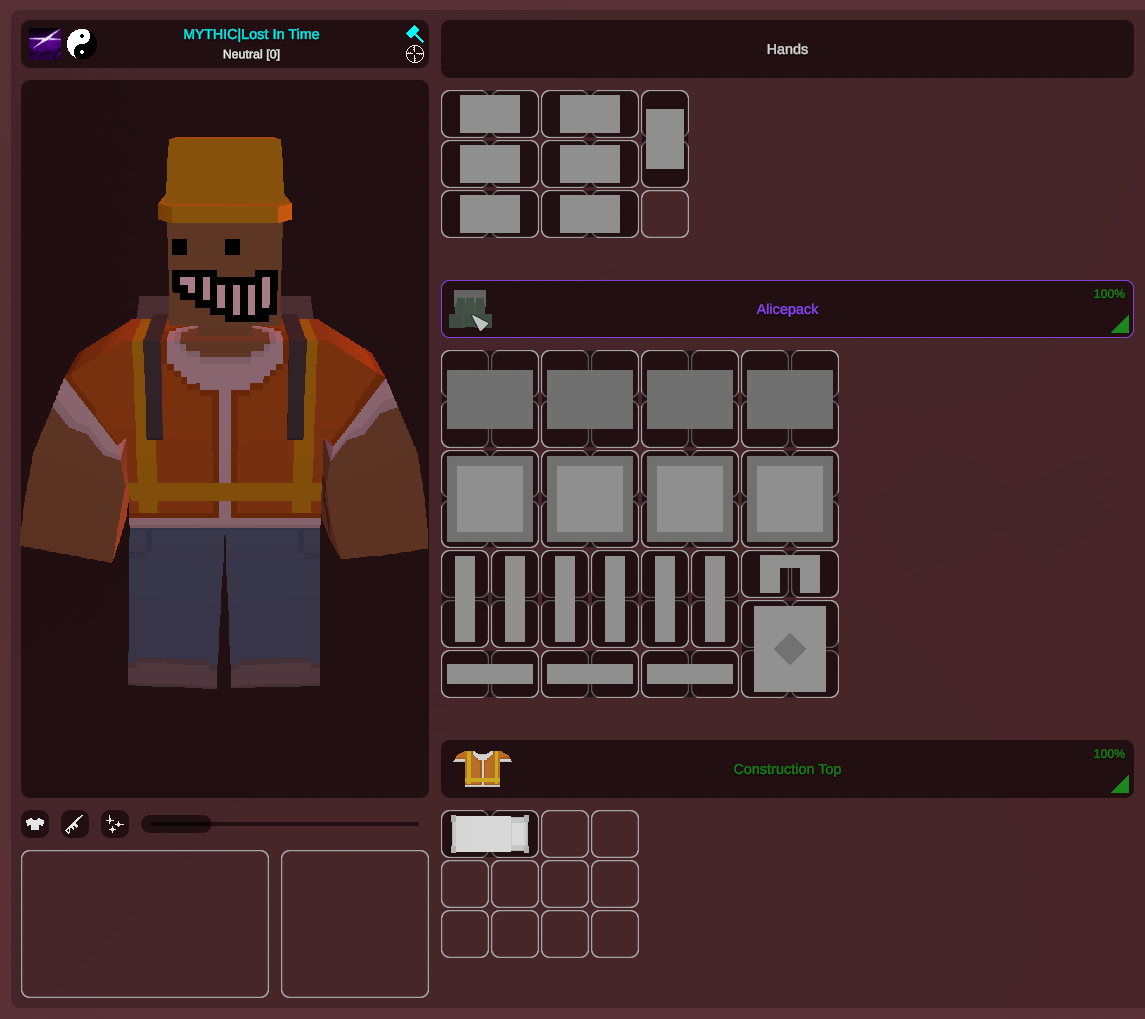Click the cyan hammer icon
Screen dimensions: 1145x1019
click(414, 34)
